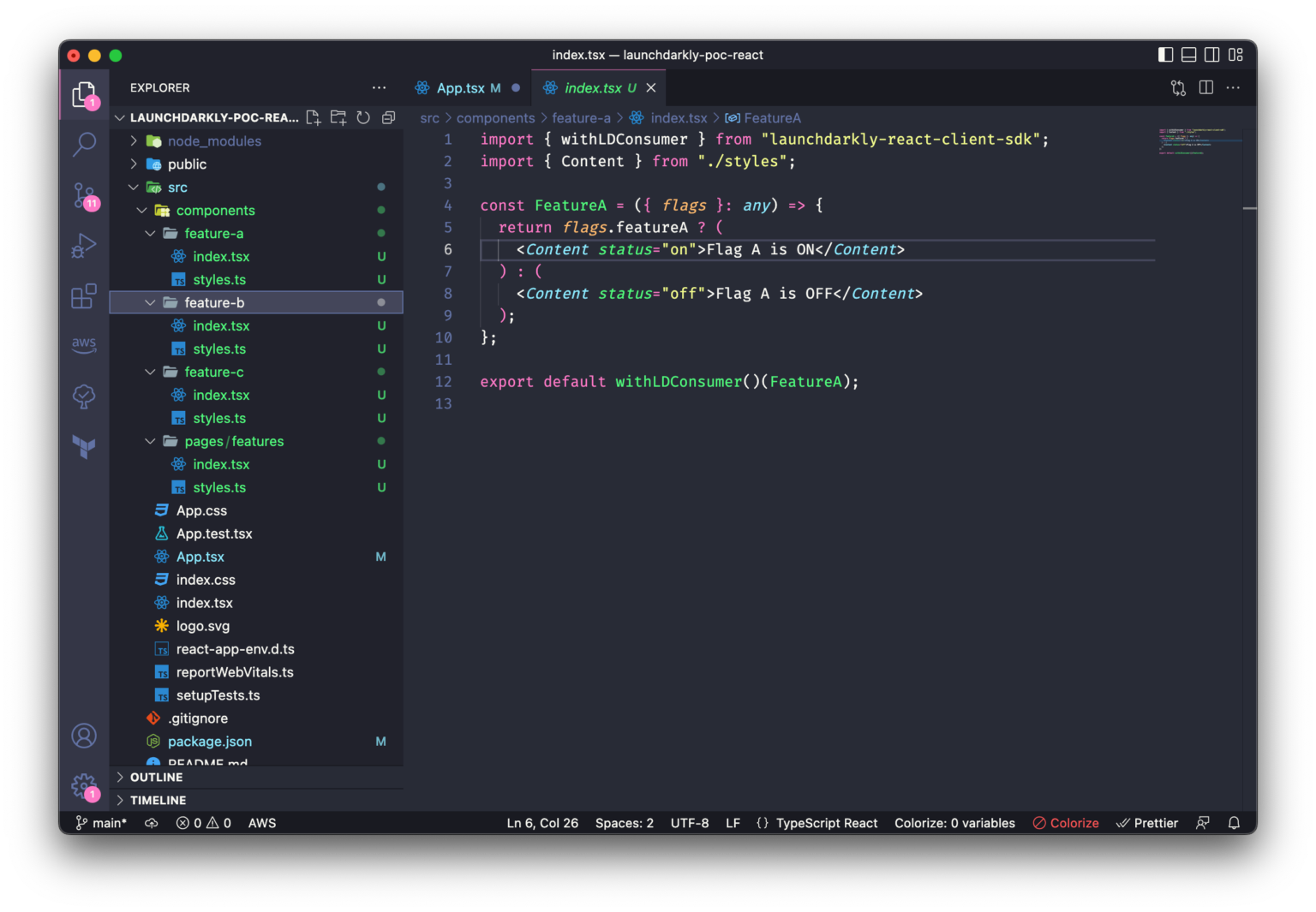Refresh the Explorer file tree
This screenshot has width=1316, height=912.
(363, 118)
